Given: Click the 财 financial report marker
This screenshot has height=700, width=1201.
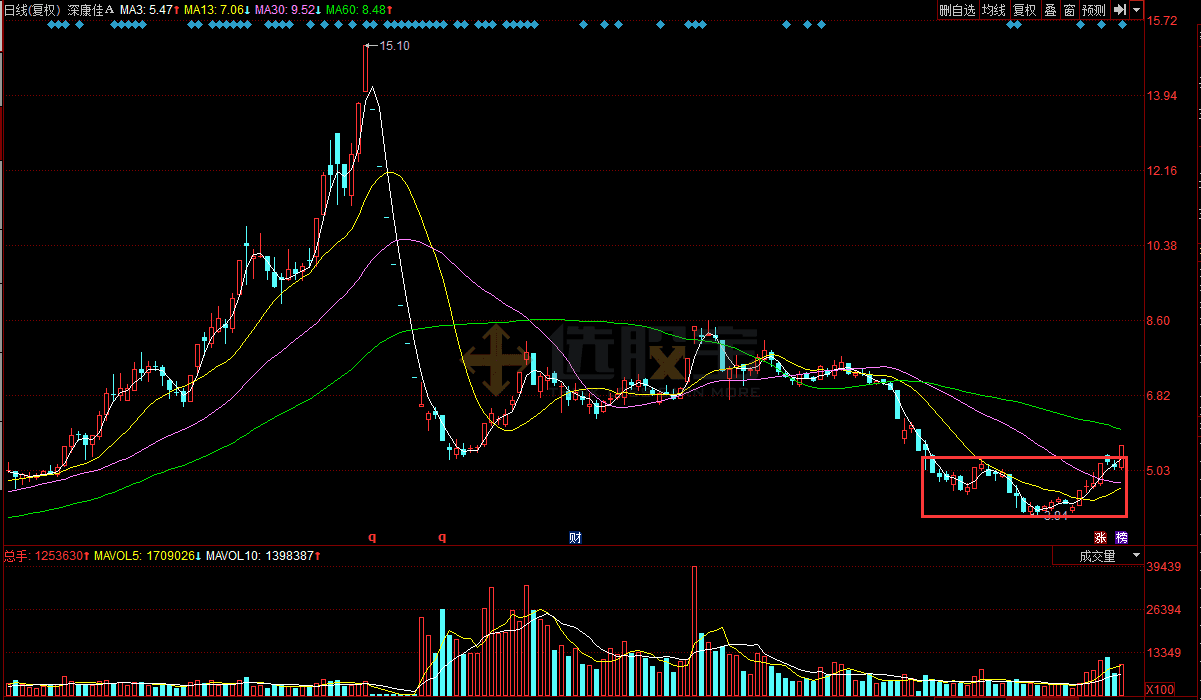Looking at the screenshot, I should pos(575,537).
